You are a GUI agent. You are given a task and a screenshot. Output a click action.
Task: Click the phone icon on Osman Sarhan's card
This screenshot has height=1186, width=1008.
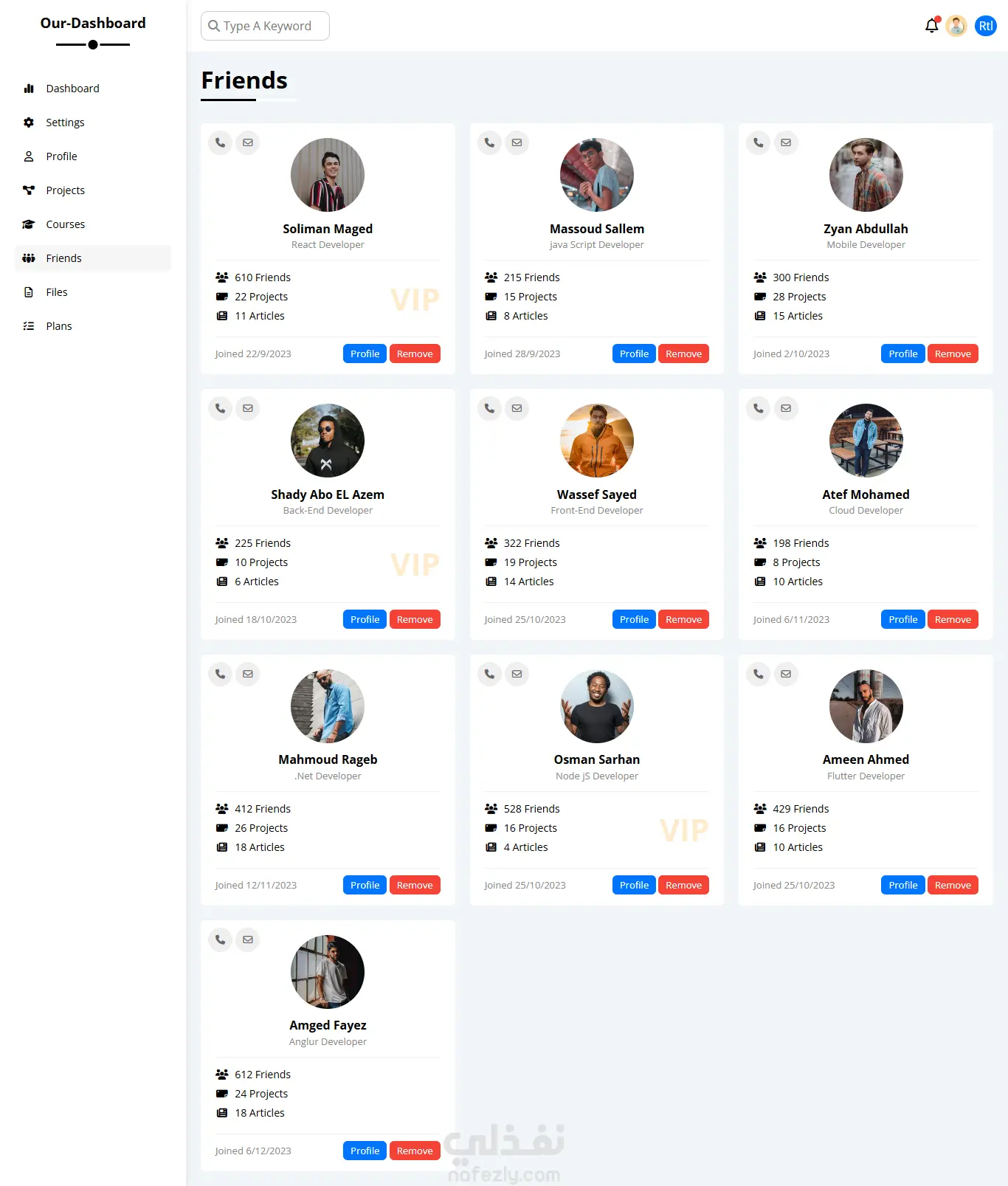click(490, 674)
